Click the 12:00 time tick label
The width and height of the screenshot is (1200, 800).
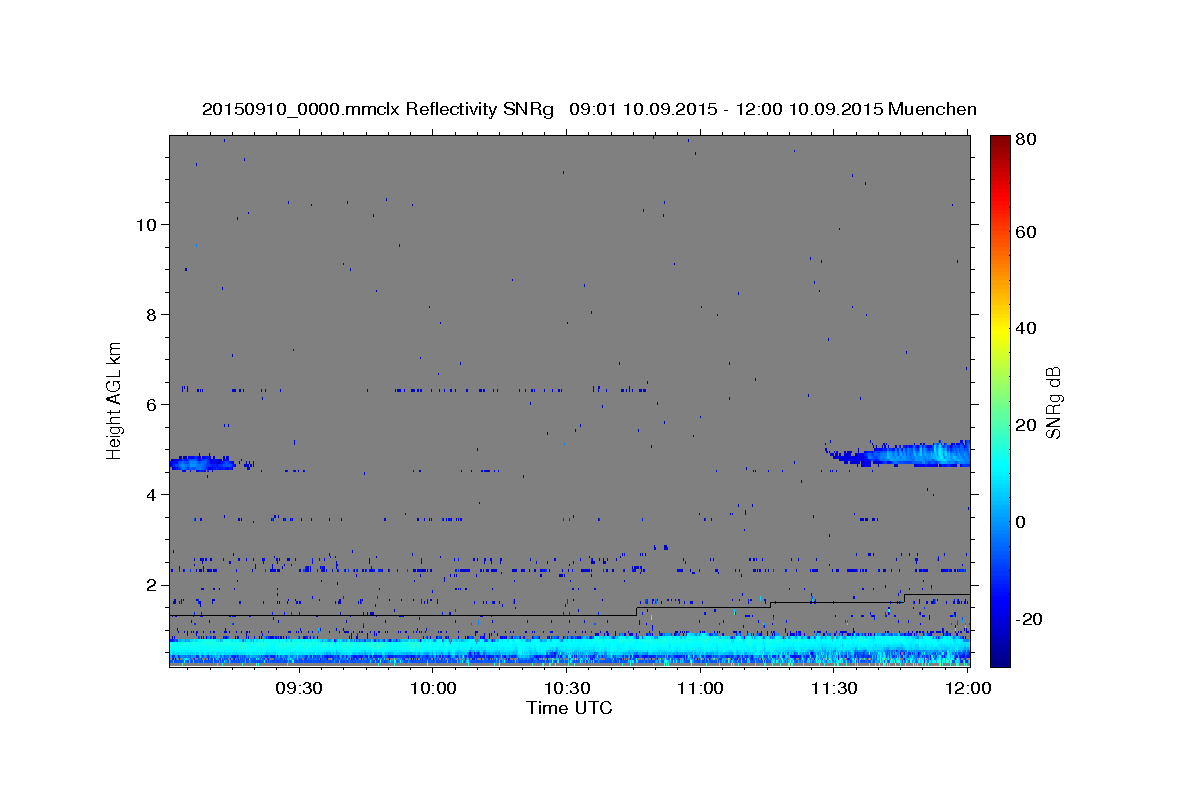click(967, 688)
